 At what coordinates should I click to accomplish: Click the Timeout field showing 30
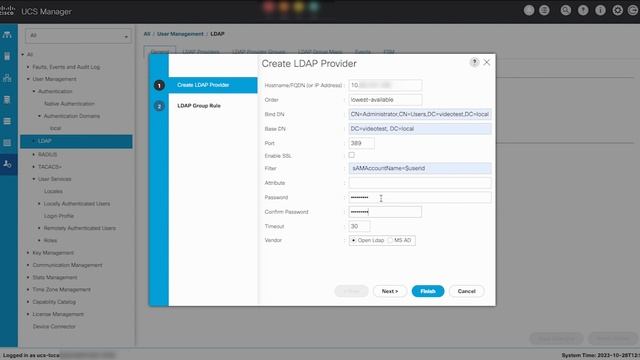pyautogui.click(x=359, y=226)
